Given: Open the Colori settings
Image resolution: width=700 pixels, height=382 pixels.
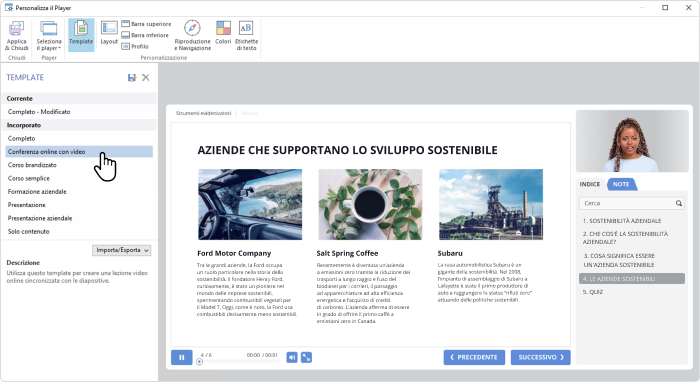Looking at the screenshot, I should click(x=223, y=33).
